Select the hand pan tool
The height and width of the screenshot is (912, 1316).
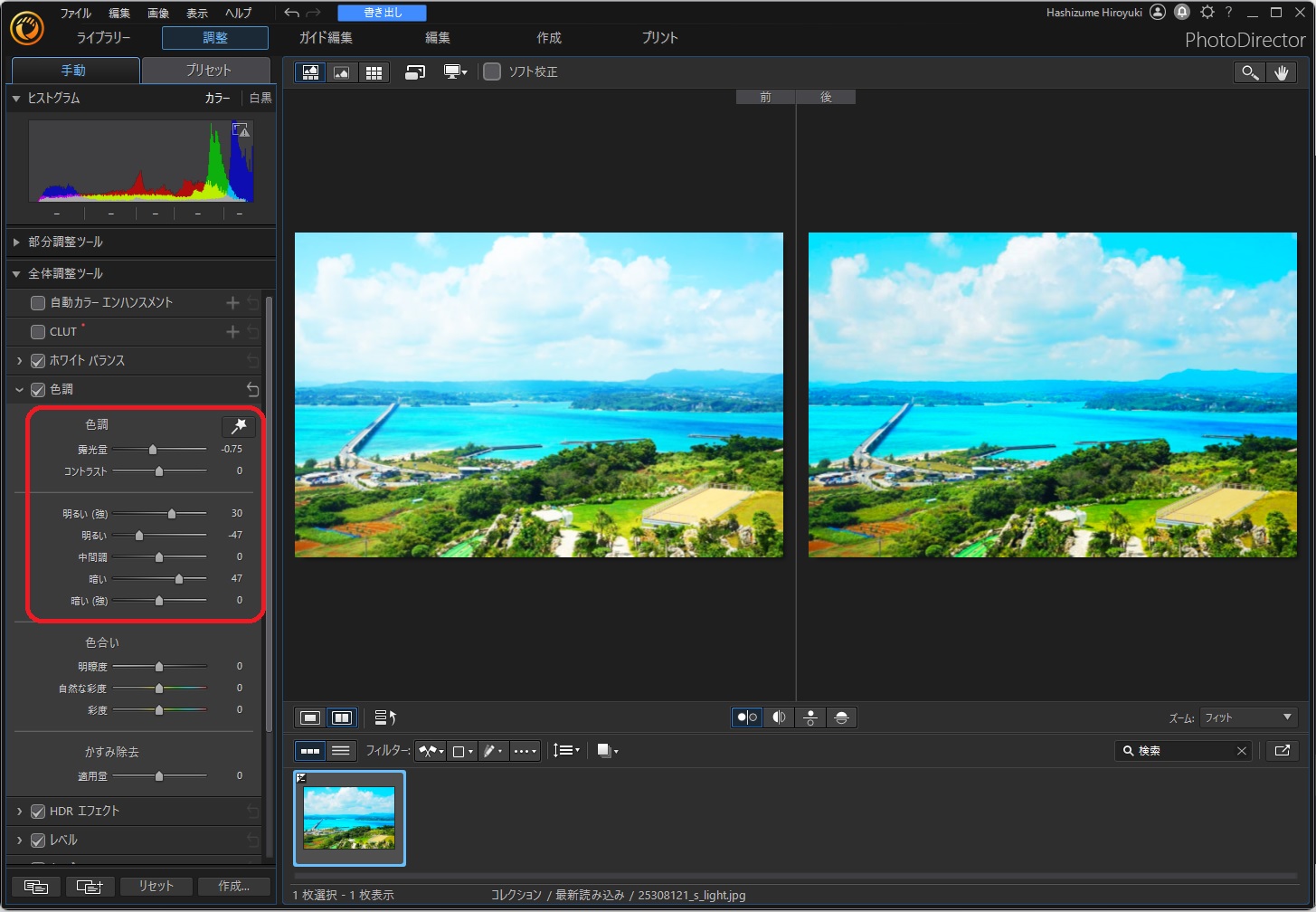tap(1281, 72)
